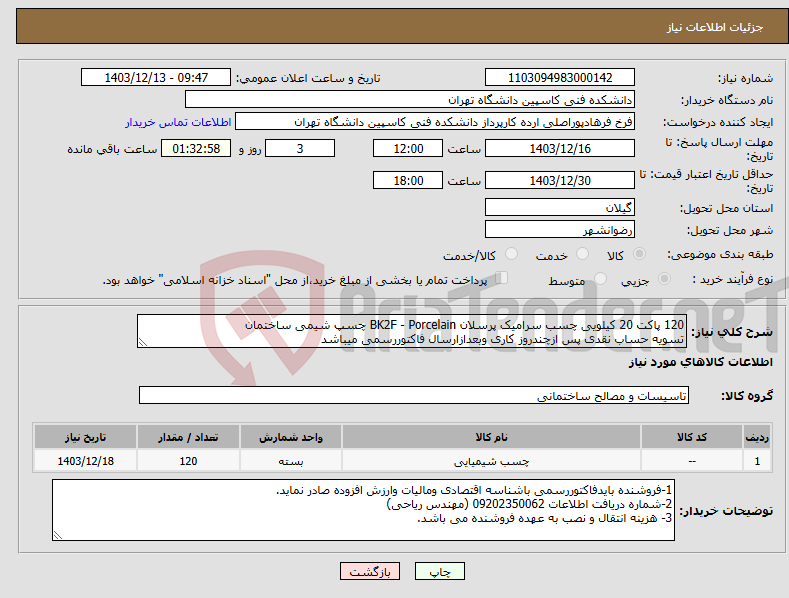The width and height of the screenshot is (789, 598).
Task: Click the response deadline time 12:00
Action: click(408, 148)
